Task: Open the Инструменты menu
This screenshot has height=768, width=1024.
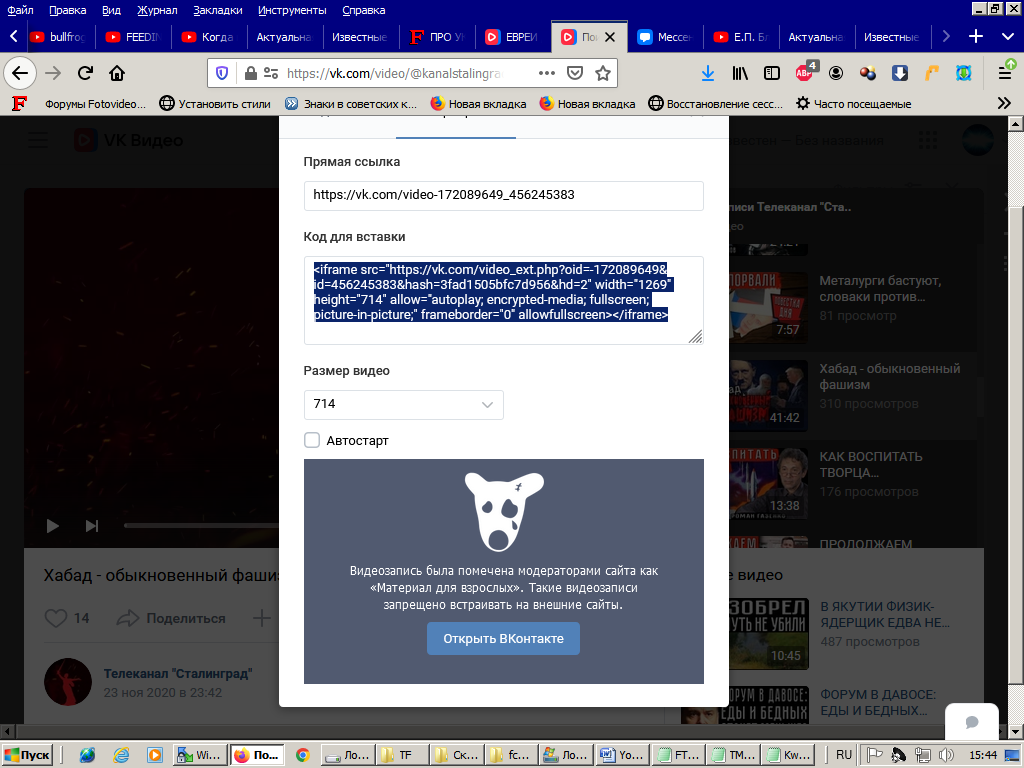Action: pos(292,10)
